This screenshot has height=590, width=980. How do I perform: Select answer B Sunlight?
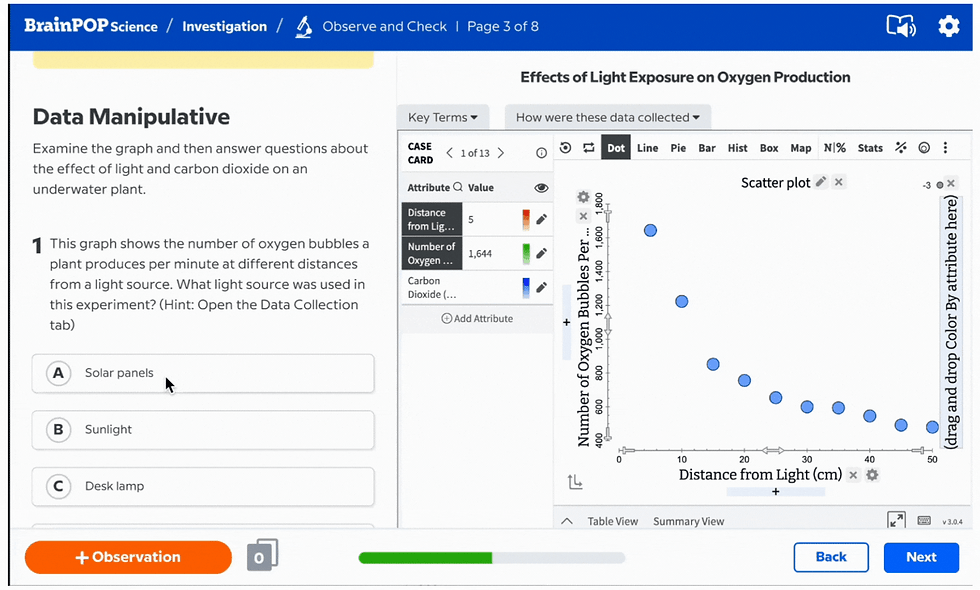(x=203, y=430)
